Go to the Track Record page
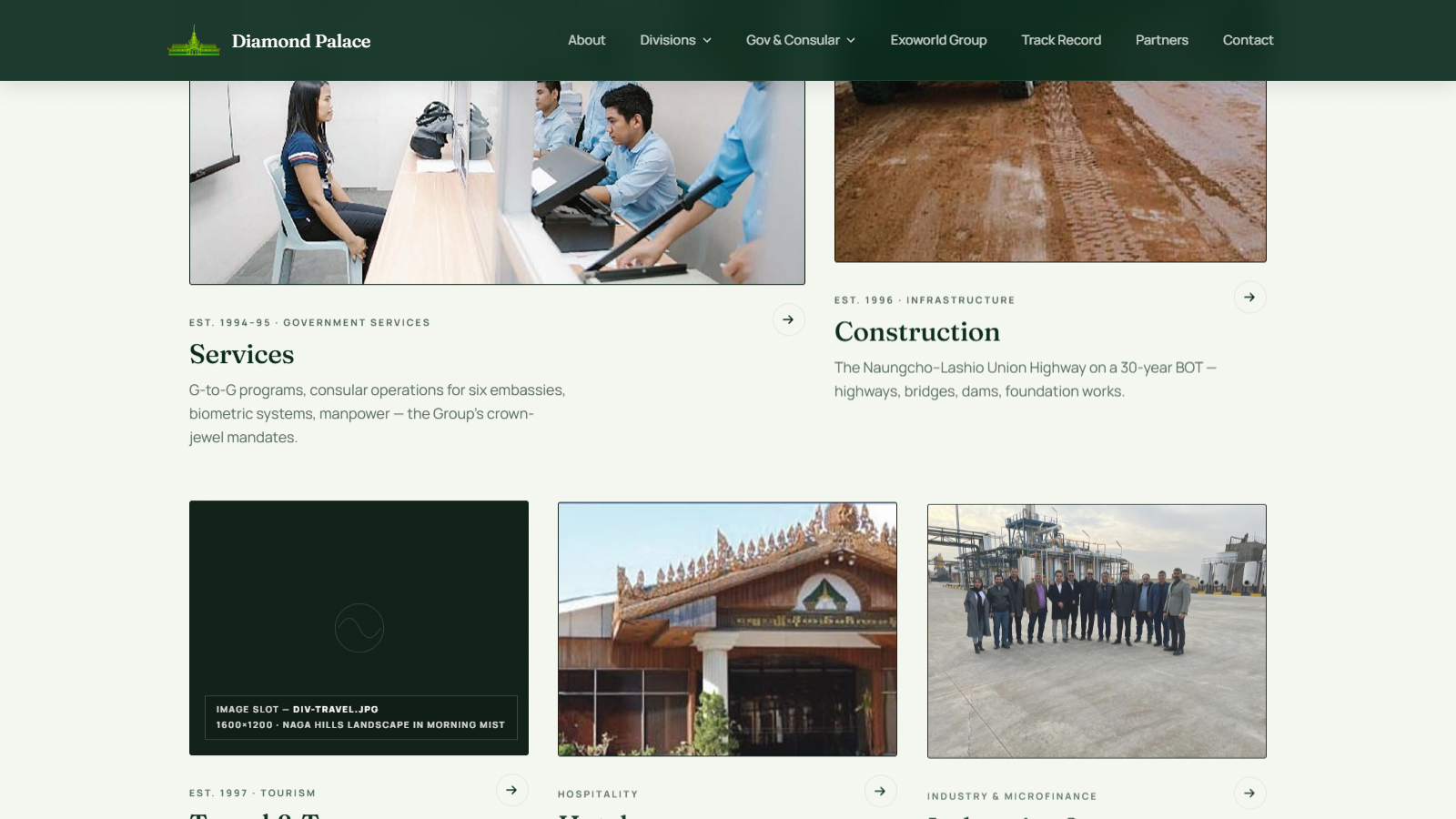 (1061, 40)
